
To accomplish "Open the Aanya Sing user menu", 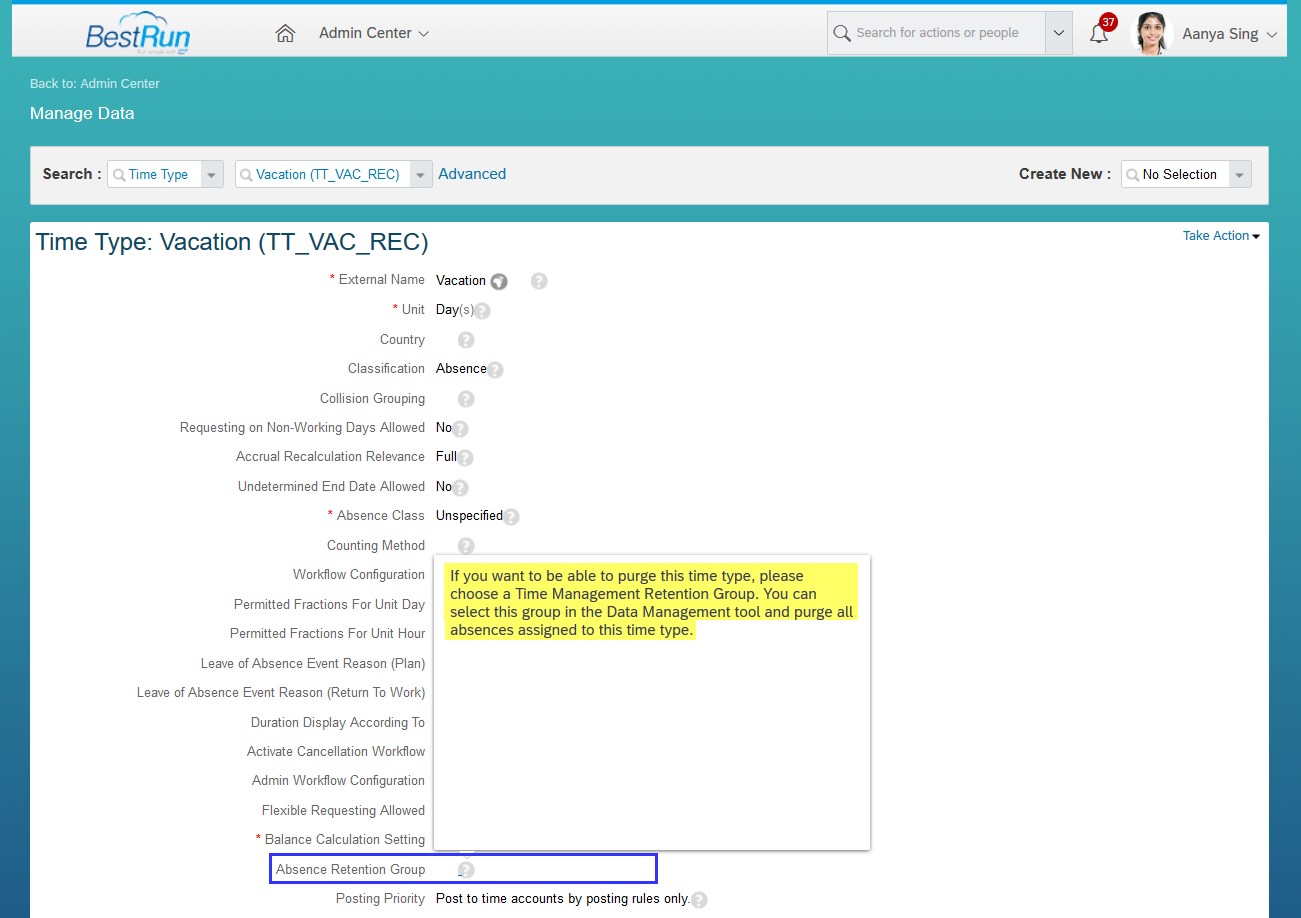I will click(1230, 34).
